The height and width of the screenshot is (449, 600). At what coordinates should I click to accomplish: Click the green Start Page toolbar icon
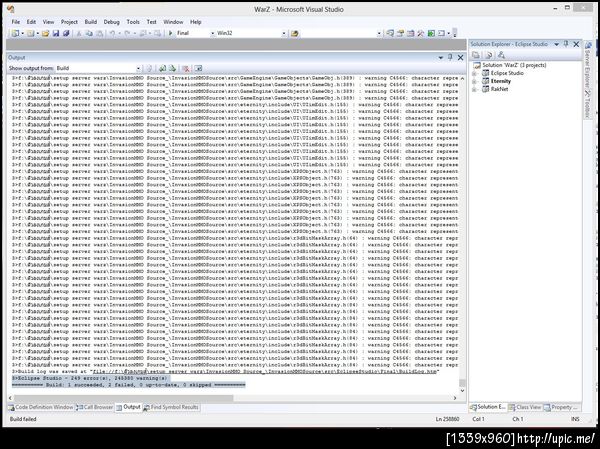(431, 33)
